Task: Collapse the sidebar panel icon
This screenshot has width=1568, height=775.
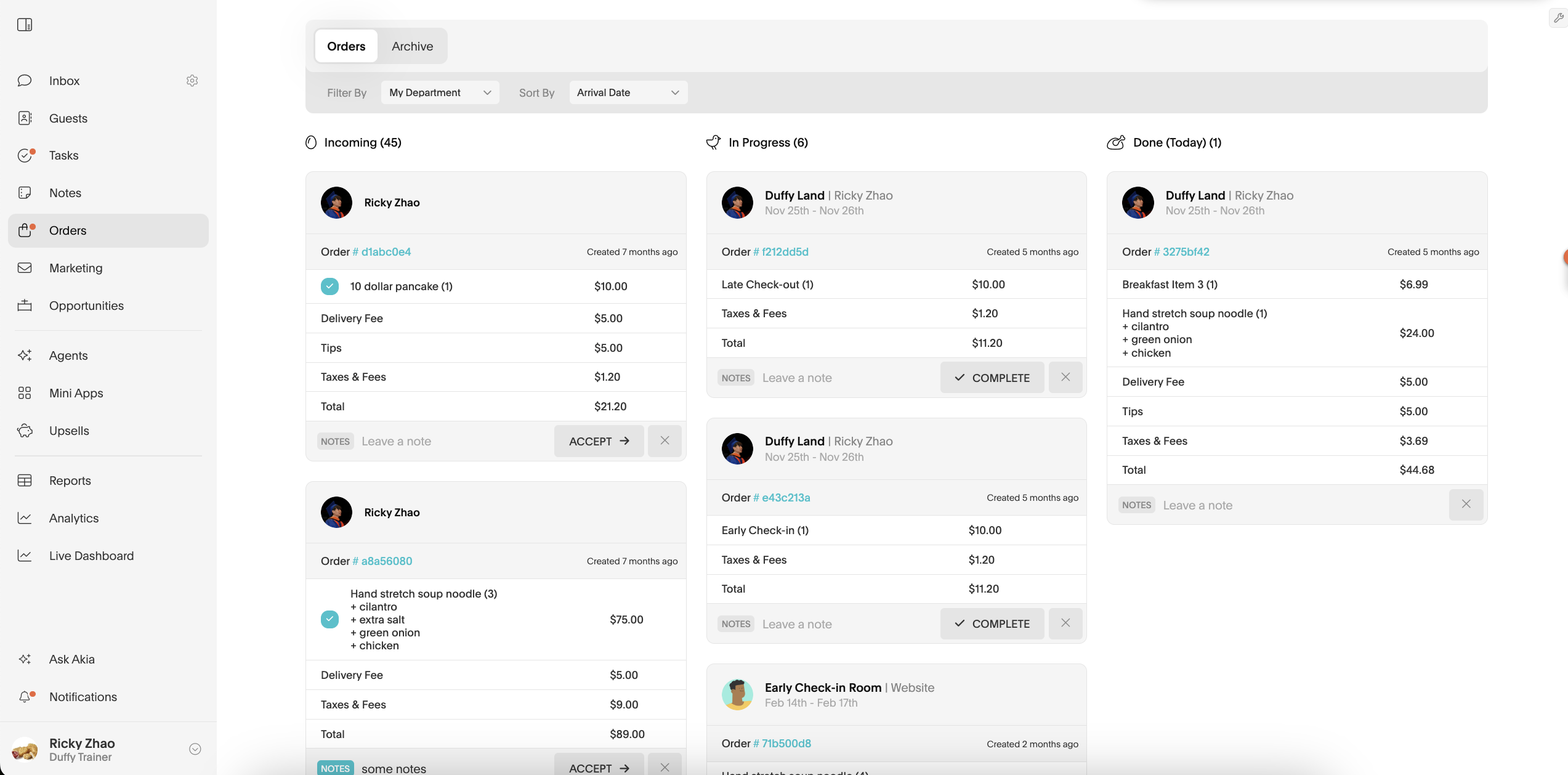Action: [x=25, y=25]
